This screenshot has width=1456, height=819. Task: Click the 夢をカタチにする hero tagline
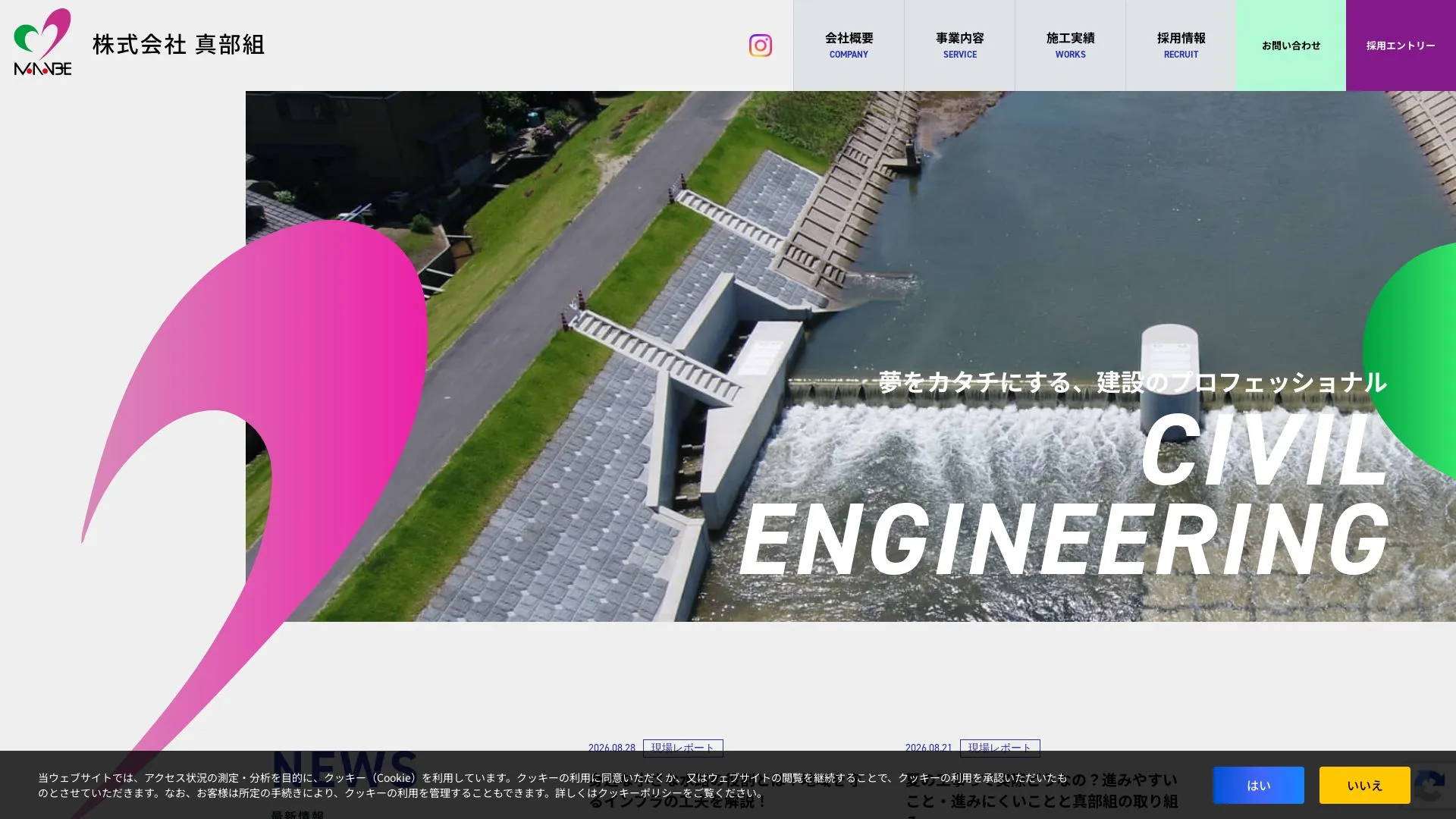(x=1132, y=381)
